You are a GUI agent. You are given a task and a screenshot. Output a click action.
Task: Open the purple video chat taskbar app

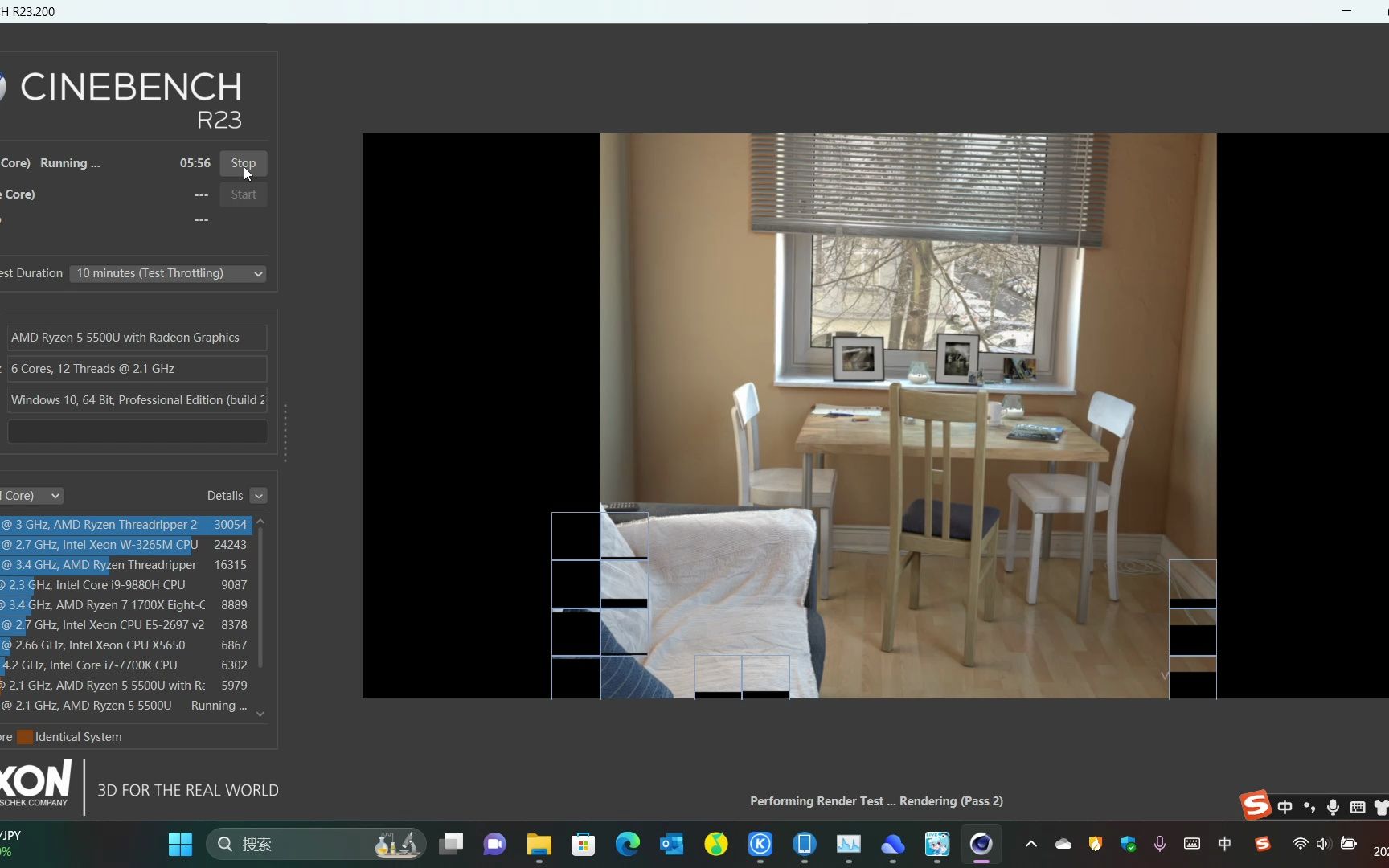click(494, 844)
